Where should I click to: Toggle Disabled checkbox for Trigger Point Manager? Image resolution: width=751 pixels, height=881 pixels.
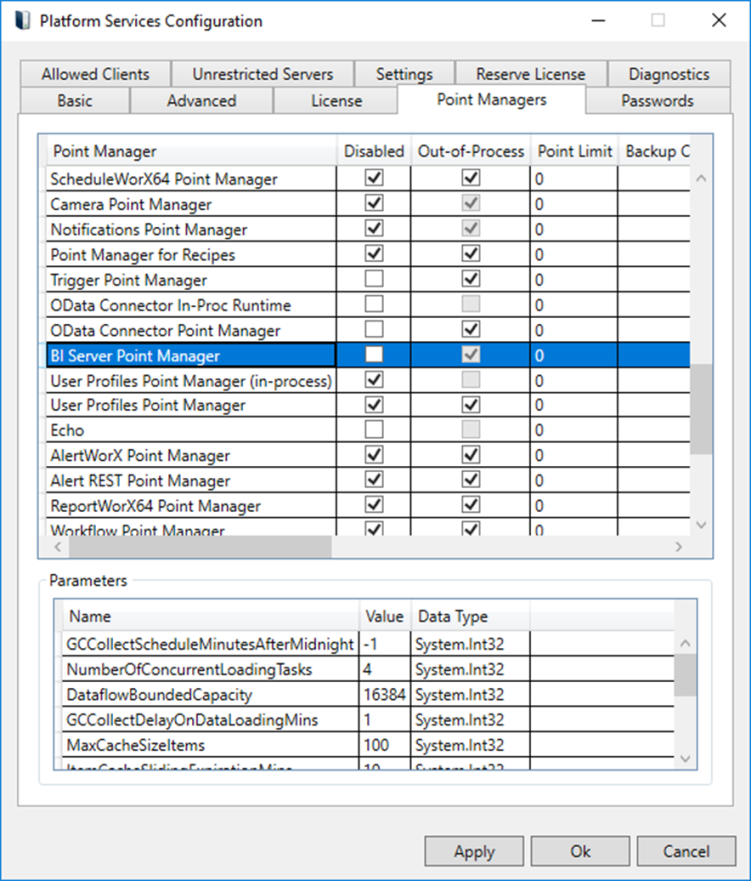tap(375, 280)
